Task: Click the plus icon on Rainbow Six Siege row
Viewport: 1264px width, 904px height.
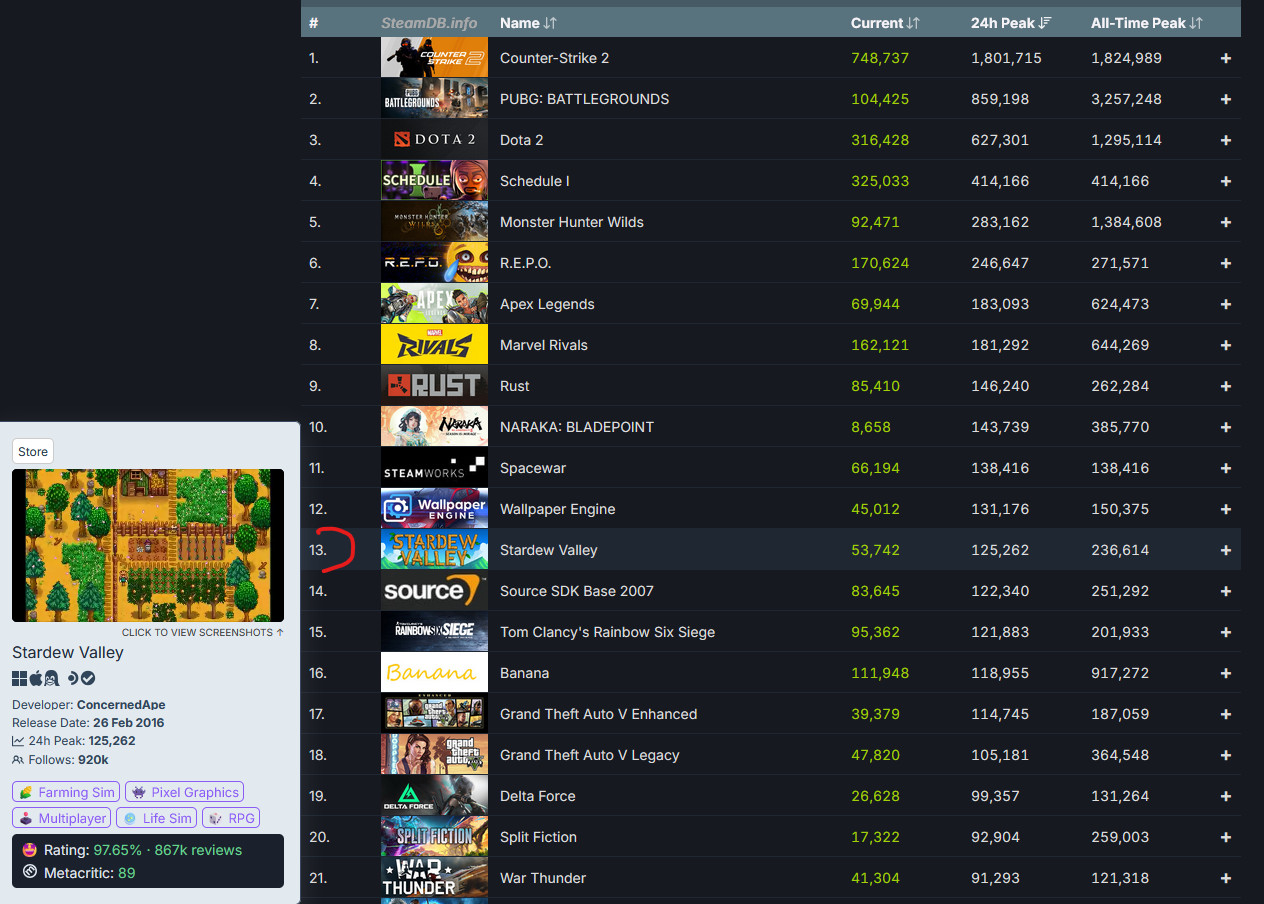Action: click(1226, 632)
